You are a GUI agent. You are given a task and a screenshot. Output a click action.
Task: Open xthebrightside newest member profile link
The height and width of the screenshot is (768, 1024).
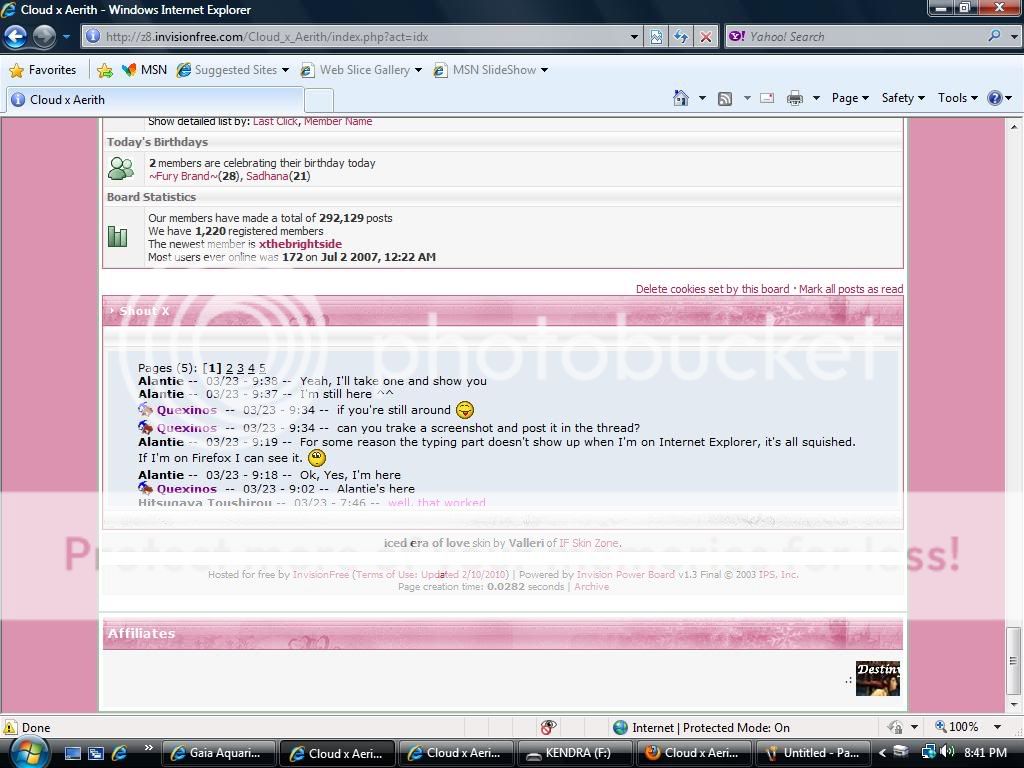(x=300, y=244)
